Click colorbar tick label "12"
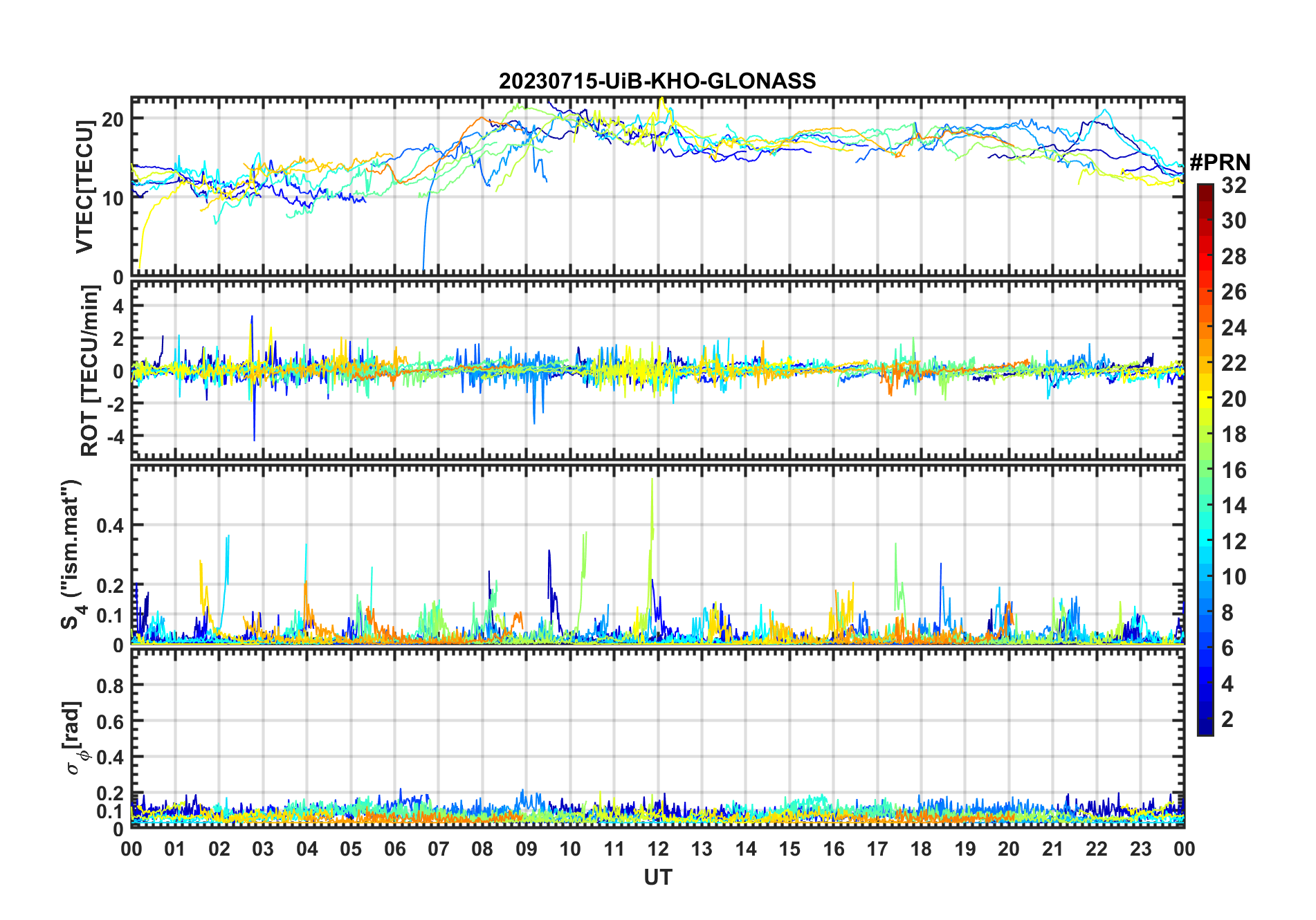This screenshot has width=1316, height=920. 1234,542
